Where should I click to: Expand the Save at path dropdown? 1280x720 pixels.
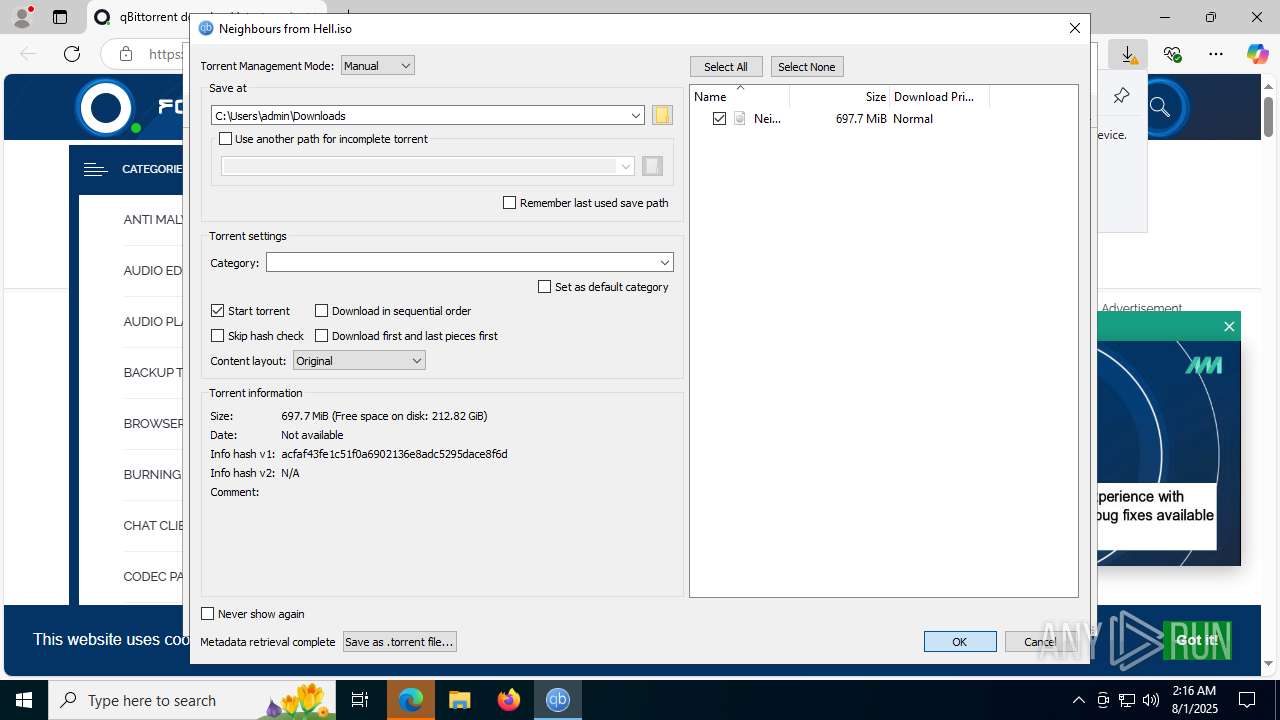click(x=635, y=115)
